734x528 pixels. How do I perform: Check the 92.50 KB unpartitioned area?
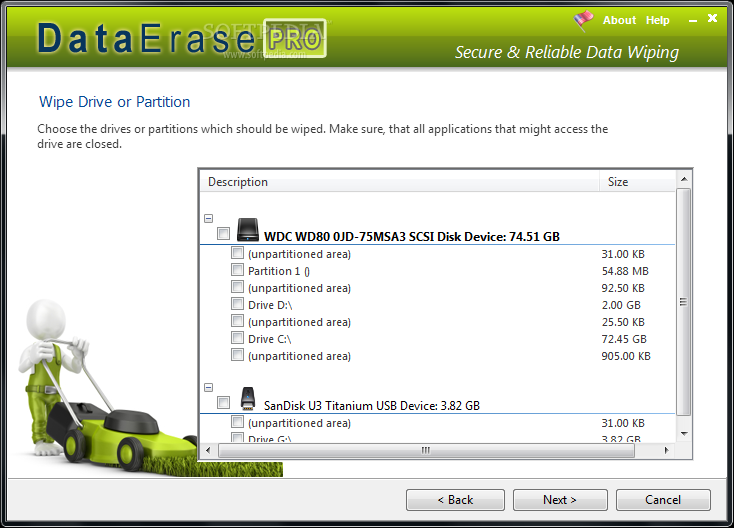(x=237, y=287)
